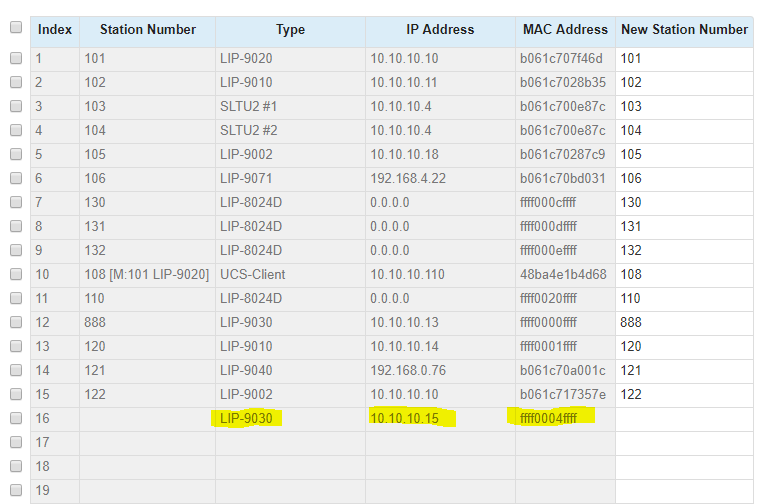Edit New Station Number field showing 101
This screenshot has width=769, height=504.
pos(684,59)
